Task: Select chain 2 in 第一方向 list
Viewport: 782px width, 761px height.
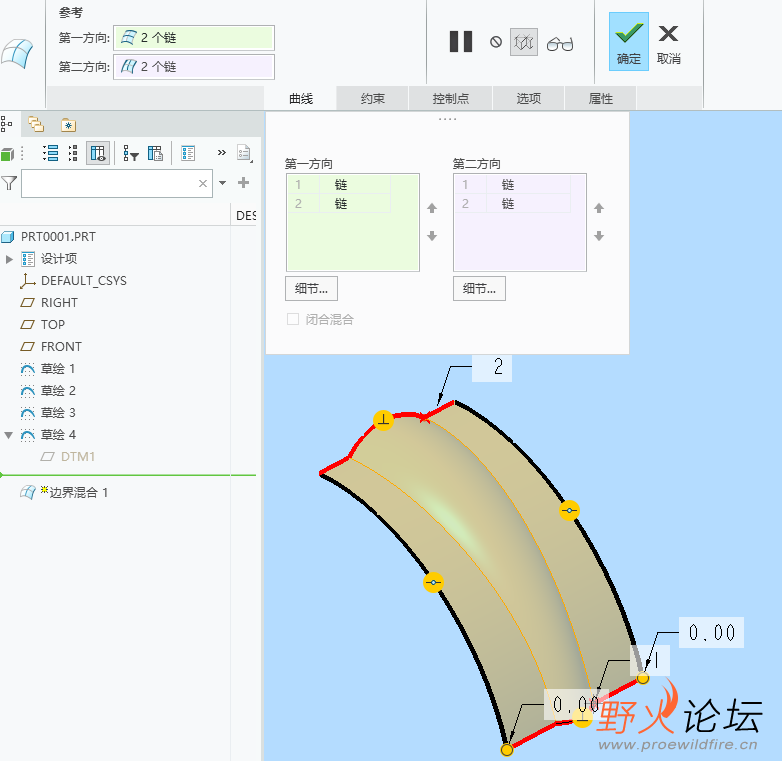Action: 339,203
